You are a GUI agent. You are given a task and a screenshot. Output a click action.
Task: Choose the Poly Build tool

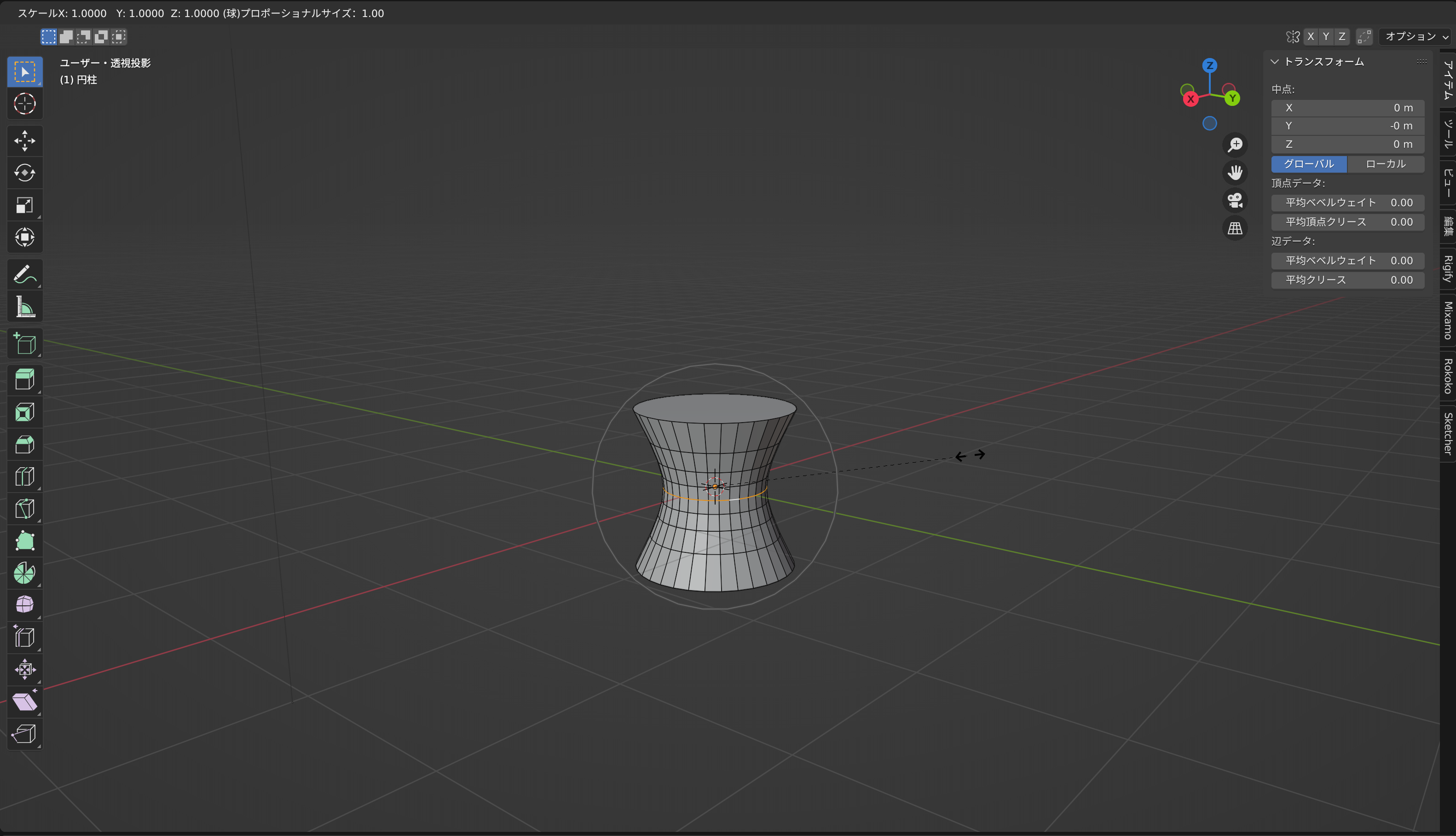coord(25,541)
